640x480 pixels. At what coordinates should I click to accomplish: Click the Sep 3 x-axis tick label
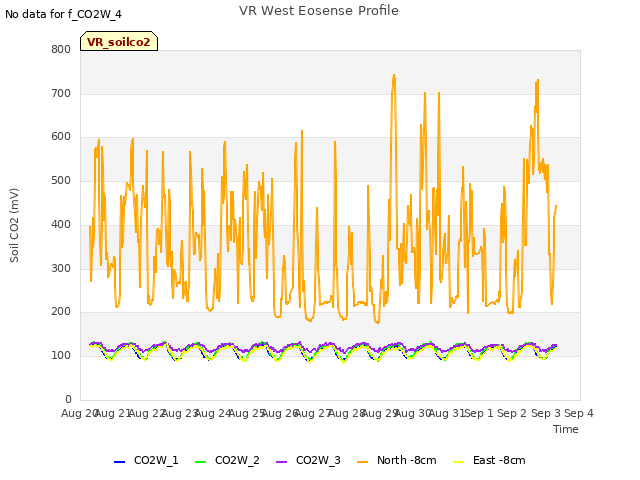pyautogui.click(x=546, y=413)
